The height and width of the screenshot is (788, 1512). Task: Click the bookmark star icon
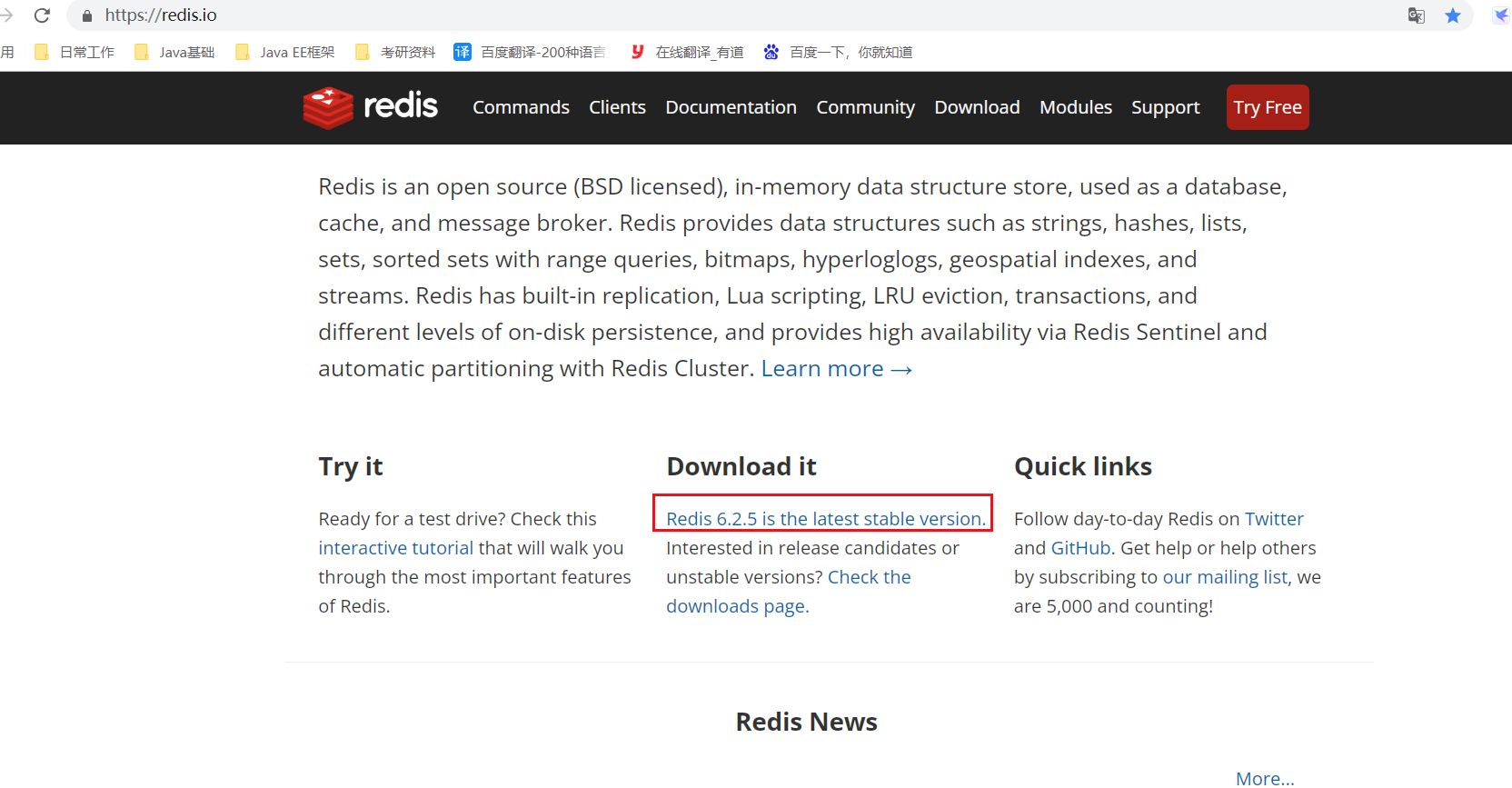(x=1453, y=15)
